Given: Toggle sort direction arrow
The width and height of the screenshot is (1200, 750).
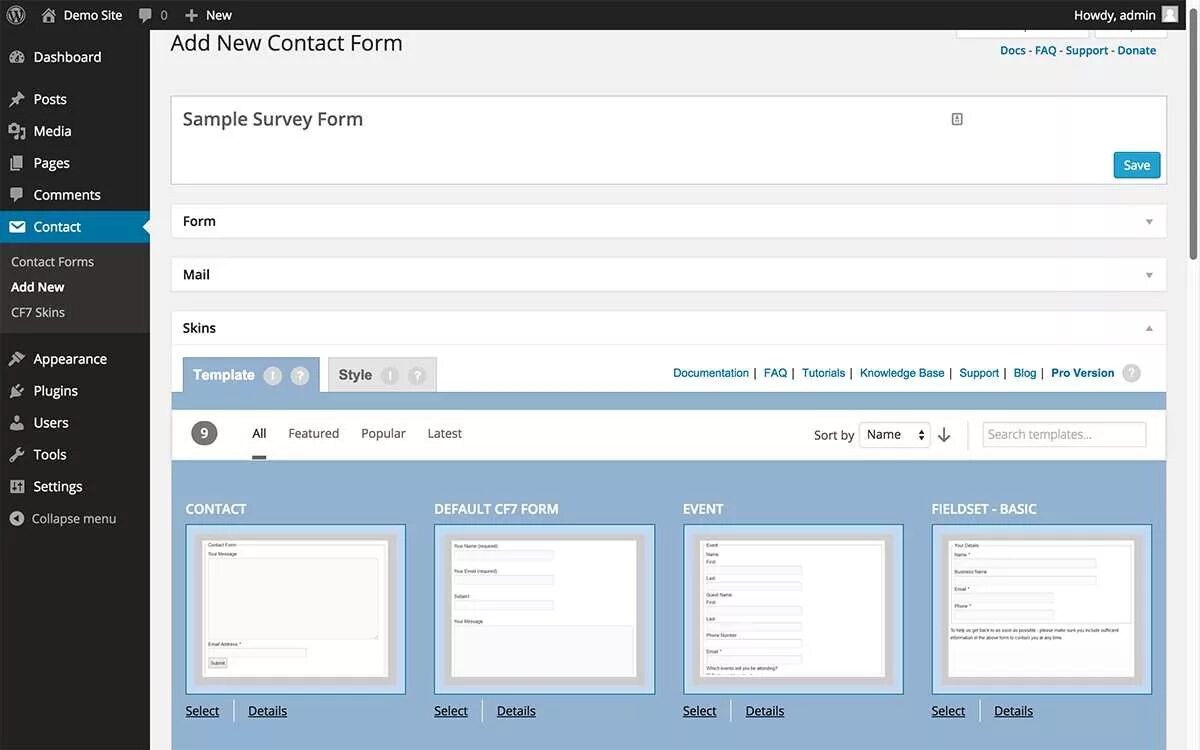Looking at the screenshot, I should tap(944, 435).
